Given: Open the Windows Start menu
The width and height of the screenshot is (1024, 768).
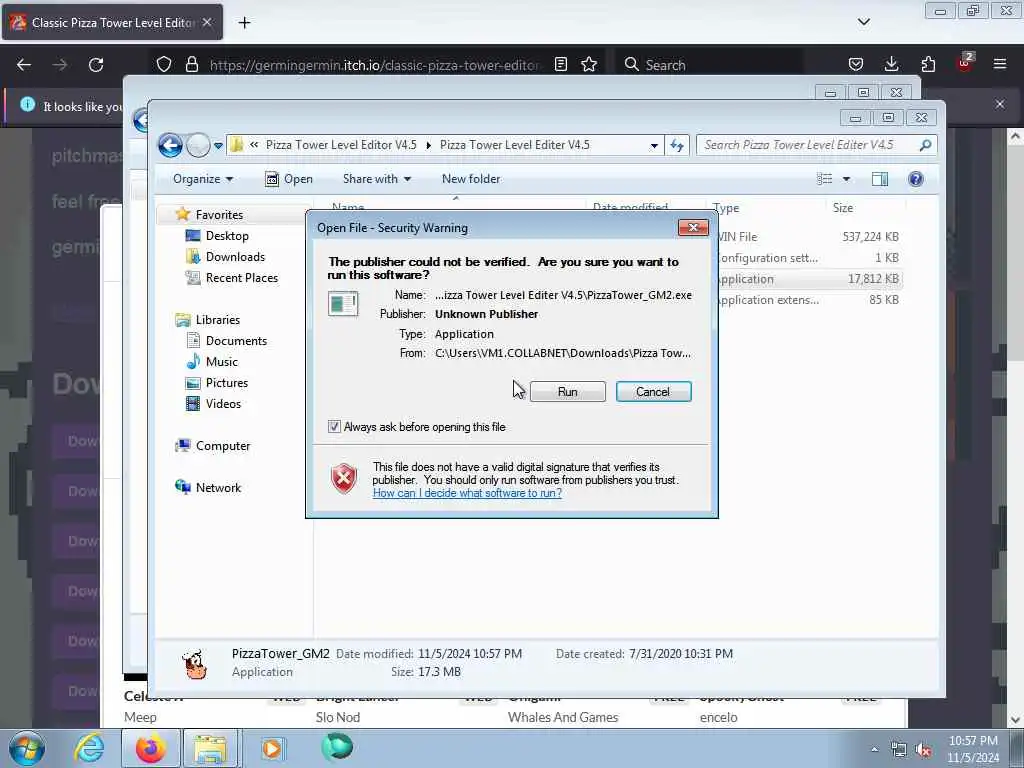Looking at the screenshot, I should (27, 748).
